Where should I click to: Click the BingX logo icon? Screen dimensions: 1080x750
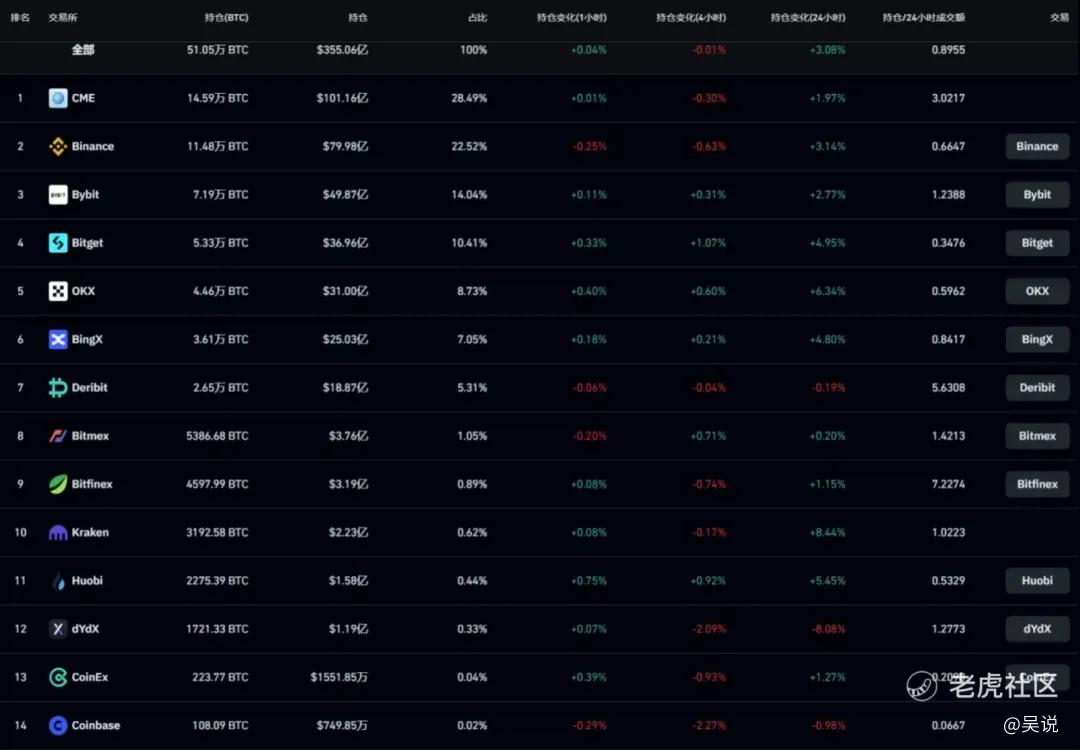[58, 340]
